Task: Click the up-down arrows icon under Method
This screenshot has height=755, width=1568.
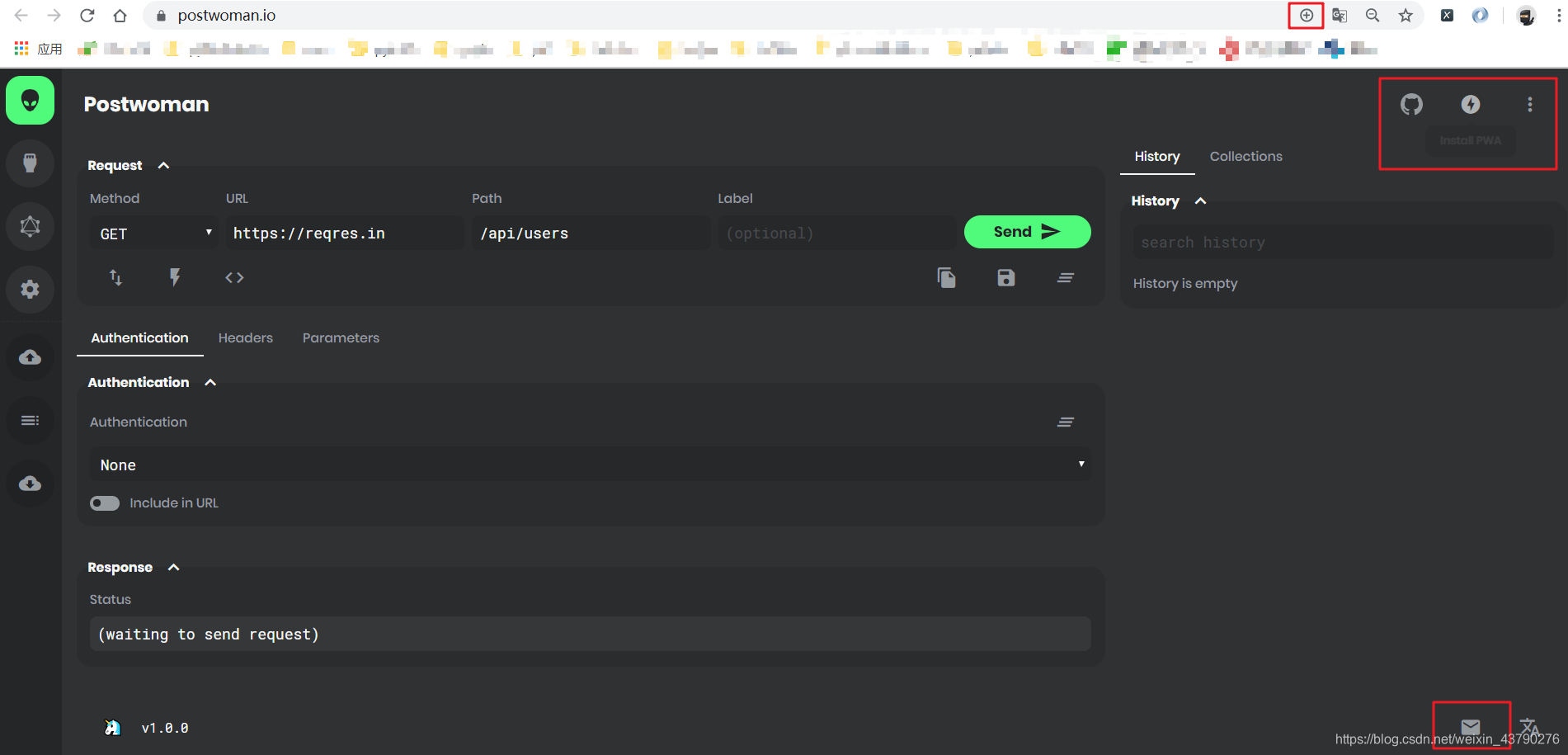Action: (116, 277)
